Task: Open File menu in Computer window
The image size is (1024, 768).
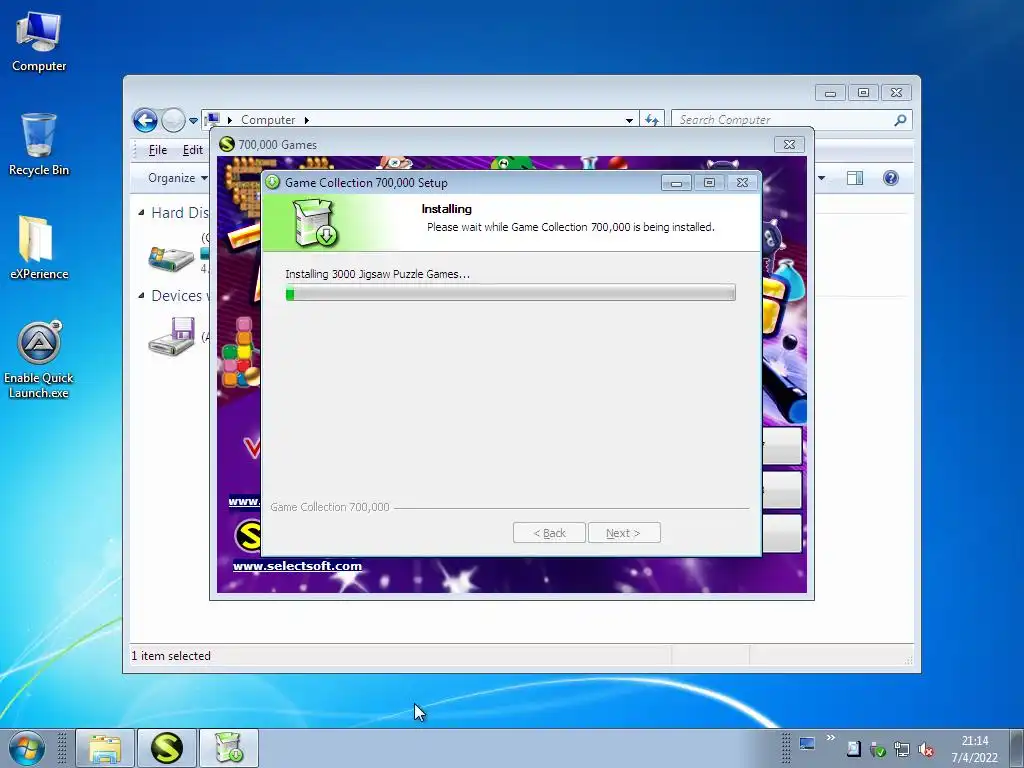Action: pos(157,150)
